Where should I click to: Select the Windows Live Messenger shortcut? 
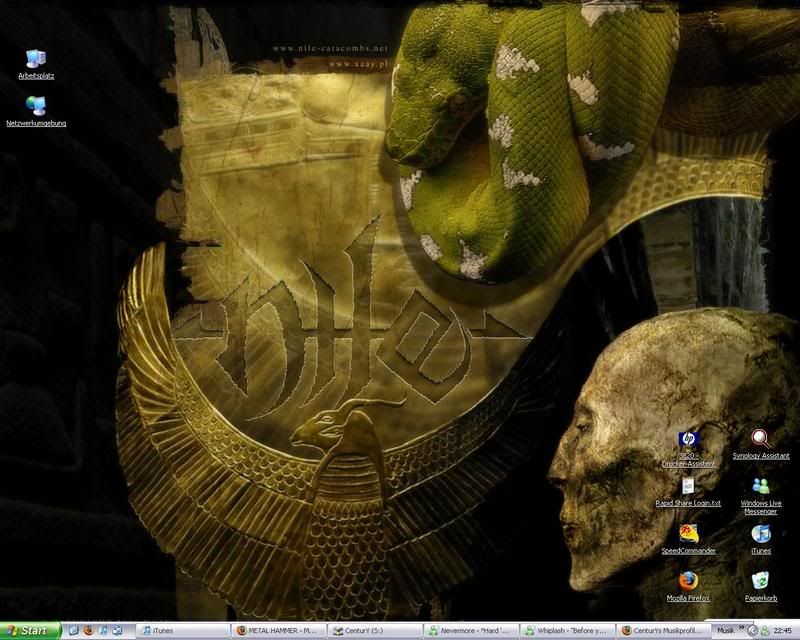[761, 496]
